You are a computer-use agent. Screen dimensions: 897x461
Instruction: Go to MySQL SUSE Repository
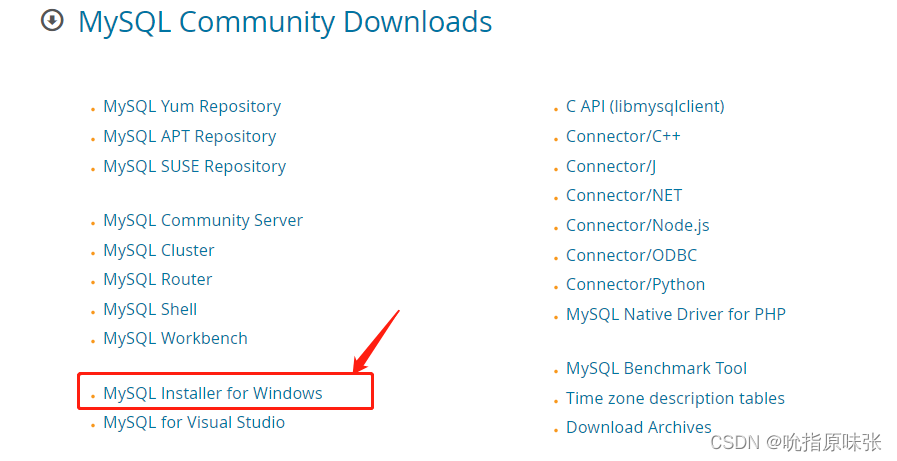(195, 166)
